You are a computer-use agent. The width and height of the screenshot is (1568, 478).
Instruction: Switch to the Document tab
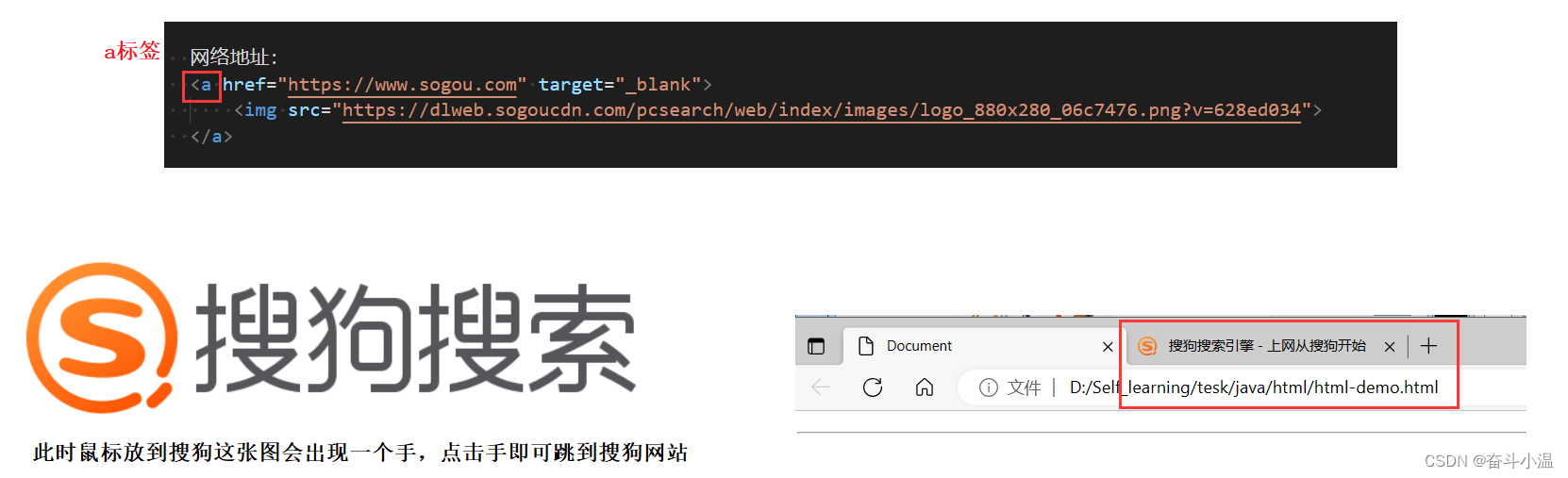tap(981, 346)
